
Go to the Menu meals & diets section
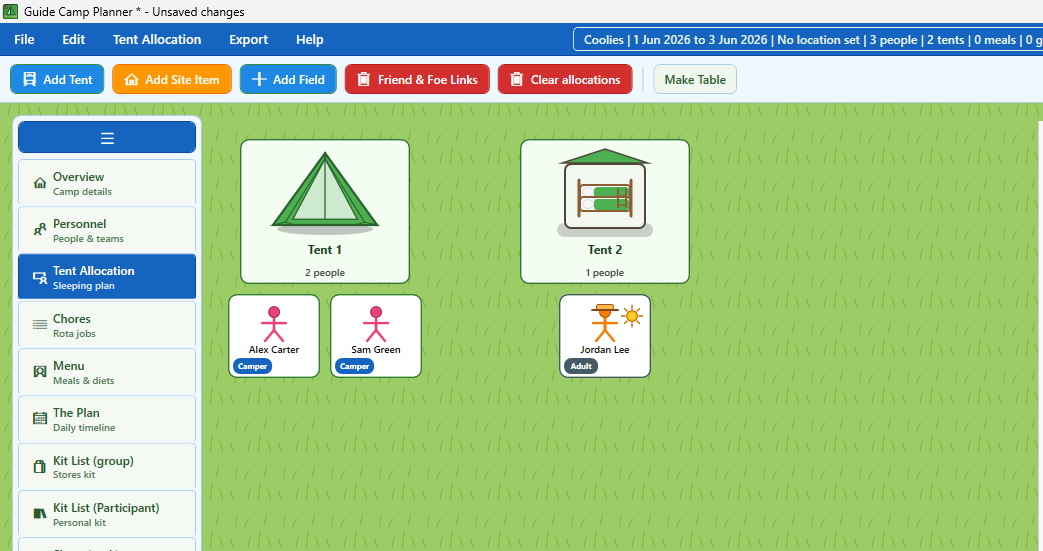[107, 372]
